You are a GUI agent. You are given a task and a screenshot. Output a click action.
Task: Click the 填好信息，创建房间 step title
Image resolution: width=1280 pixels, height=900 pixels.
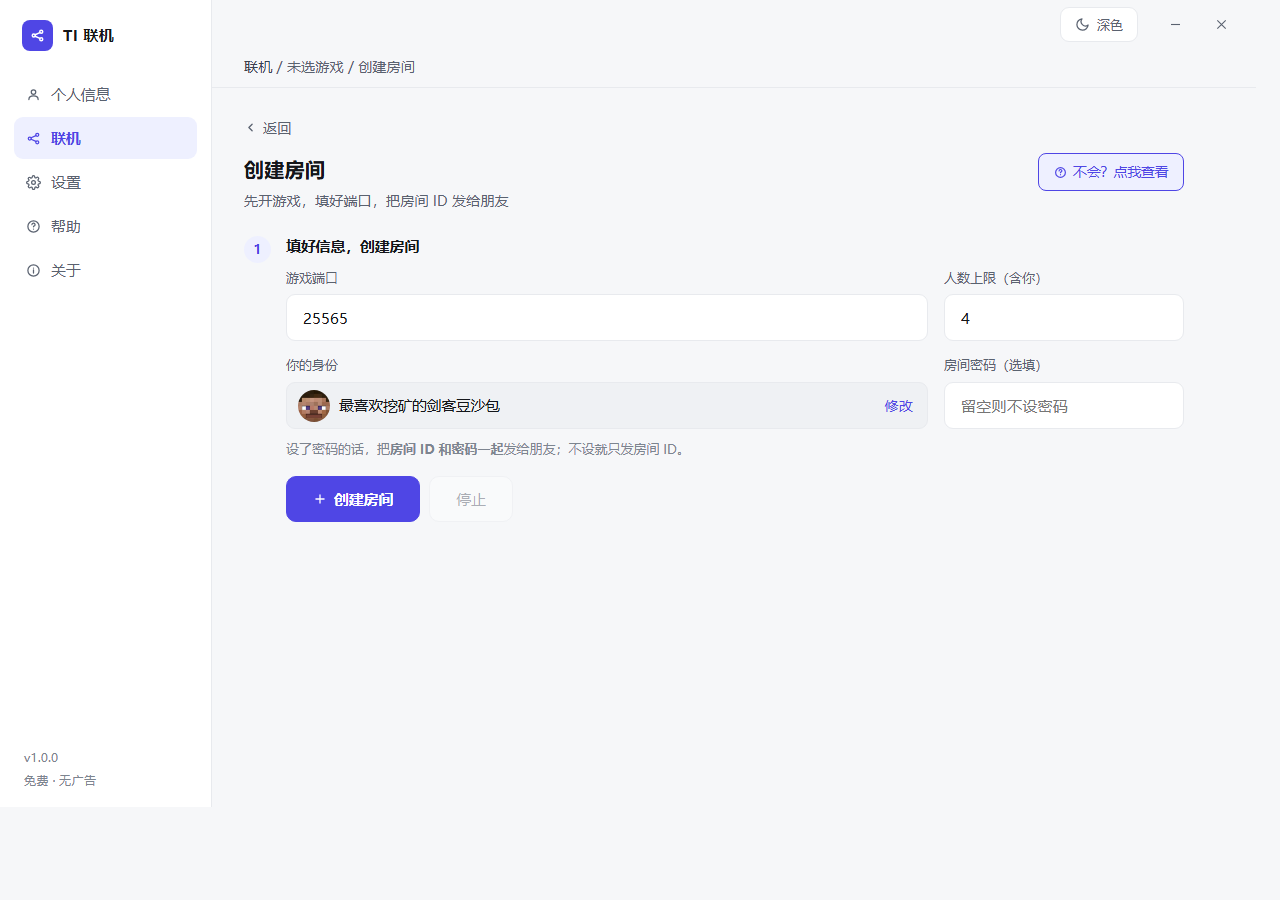[353, 246]
